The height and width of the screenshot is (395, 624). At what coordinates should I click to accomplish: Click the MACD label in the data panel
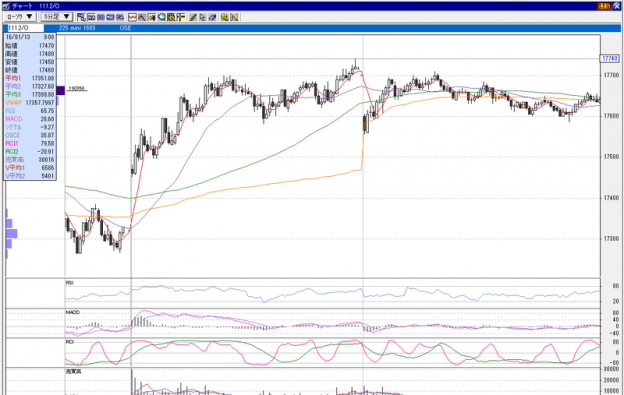pos(14,119)
